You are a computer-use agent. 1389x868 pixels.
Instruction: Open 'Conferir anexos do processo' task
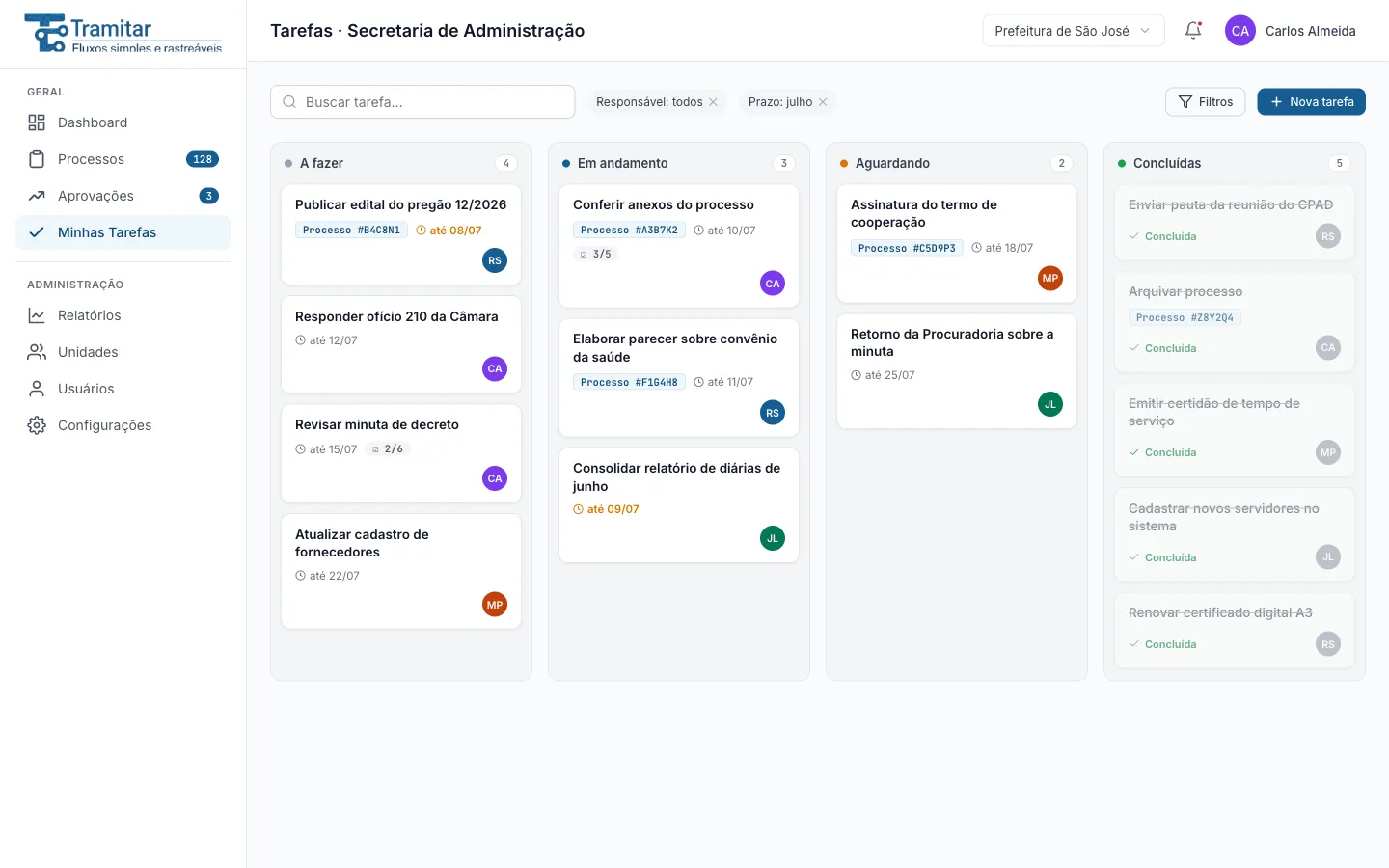(679, 246)
